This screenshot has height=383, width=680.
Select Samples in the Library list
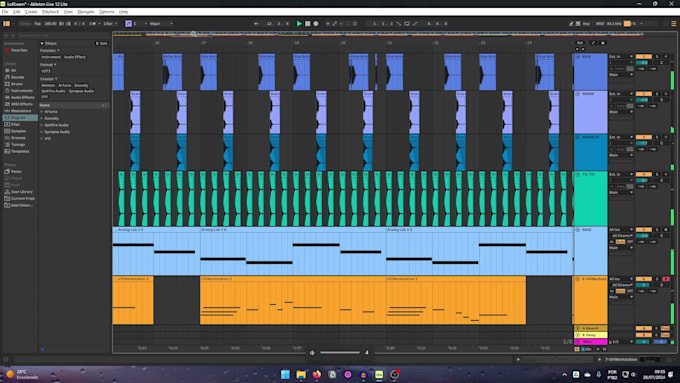click(x=18, y=131)
